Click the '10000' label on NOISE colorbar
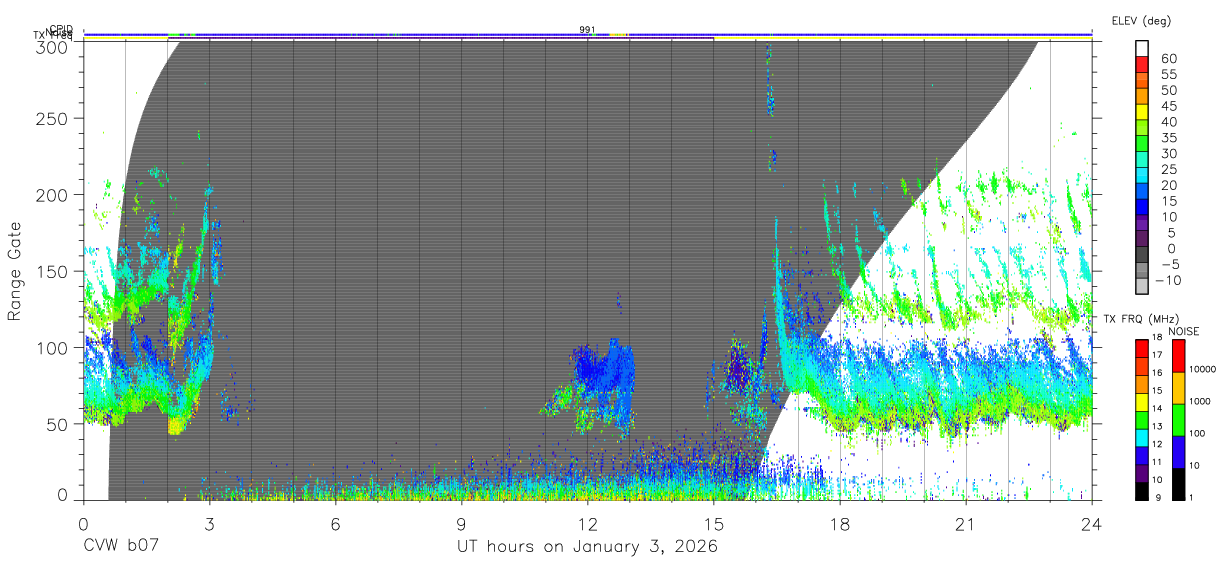 (1202, 369)
